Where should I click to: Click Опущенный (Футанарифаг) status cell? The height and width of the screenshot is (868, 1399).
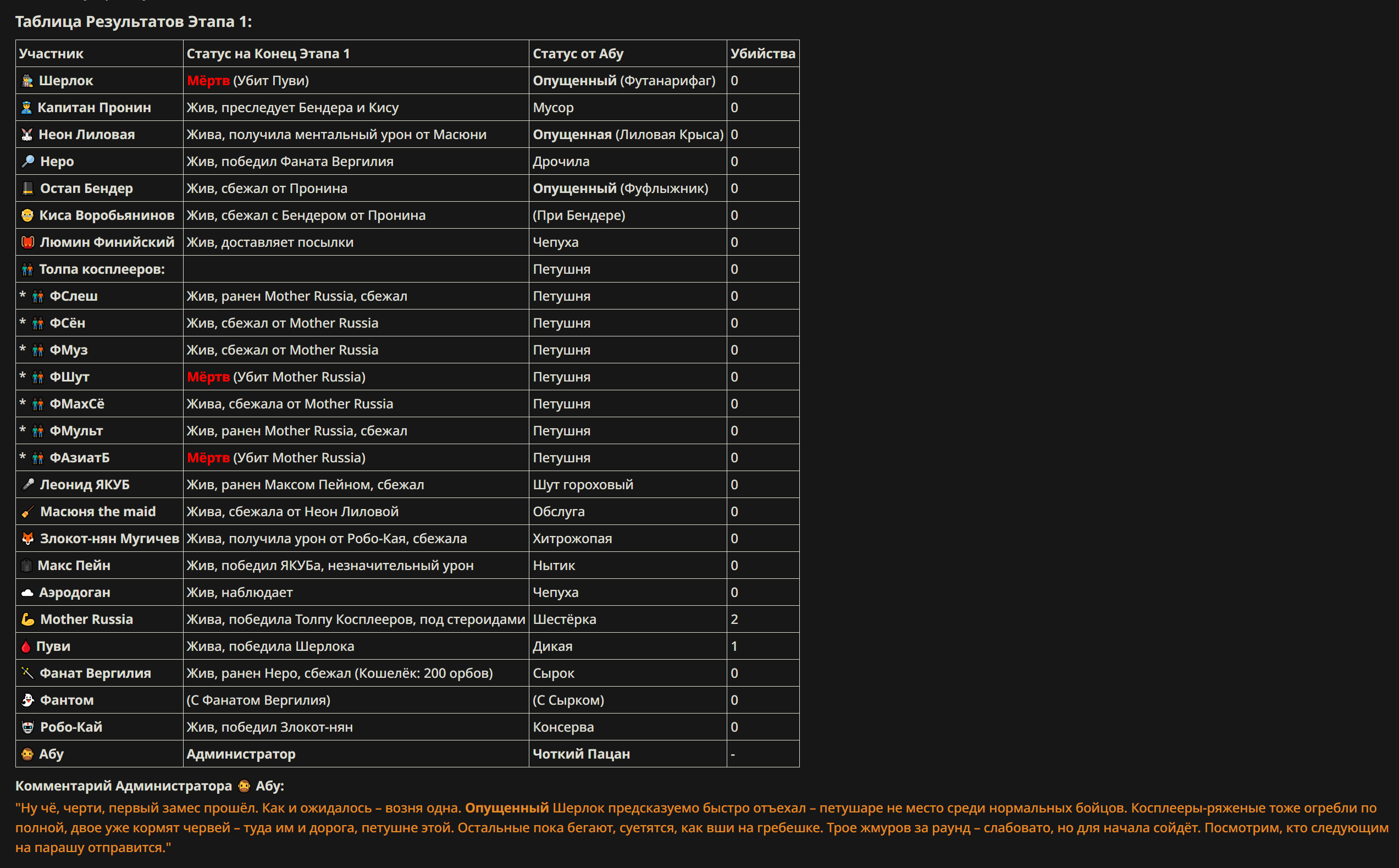click(627, 81)
